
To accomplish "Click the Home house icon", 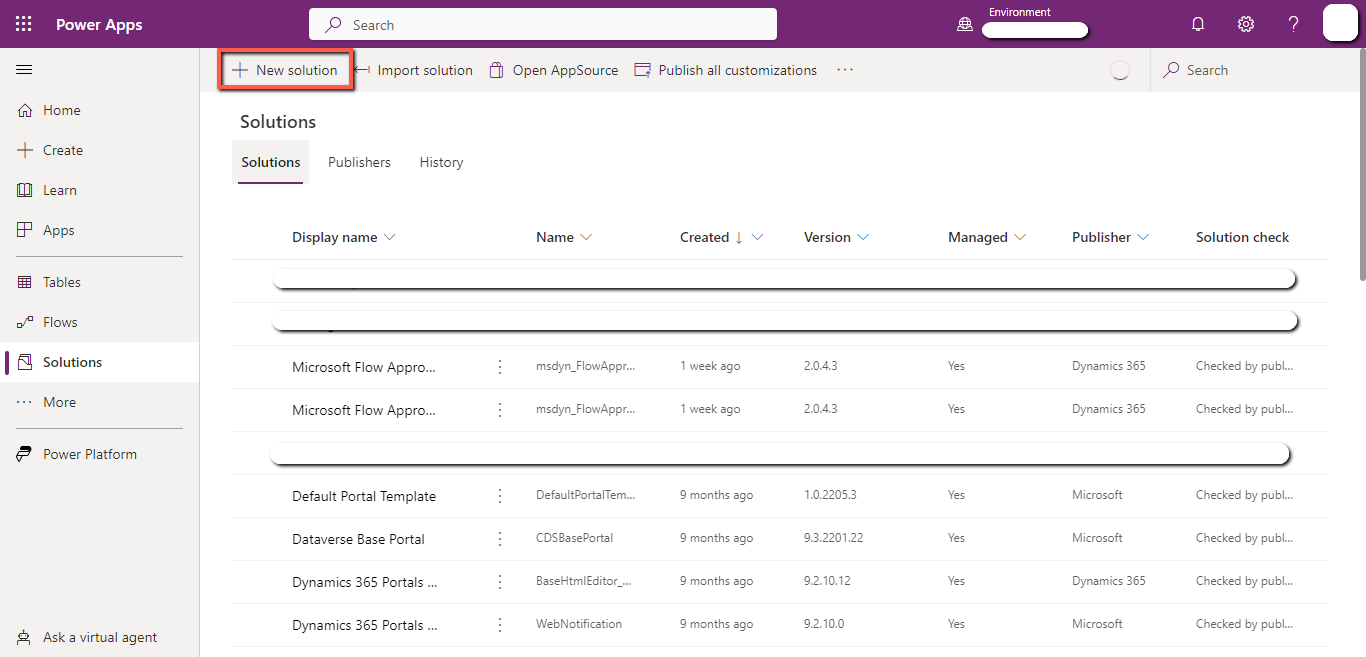I will point(25,110).
